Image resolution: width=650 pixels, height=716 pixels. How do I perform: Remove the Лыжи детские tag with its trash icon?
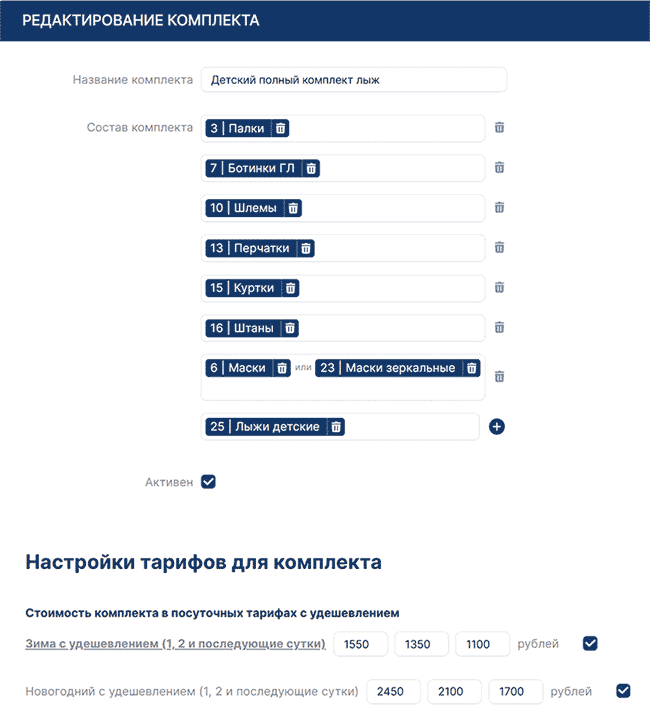(x=336, y=427)
